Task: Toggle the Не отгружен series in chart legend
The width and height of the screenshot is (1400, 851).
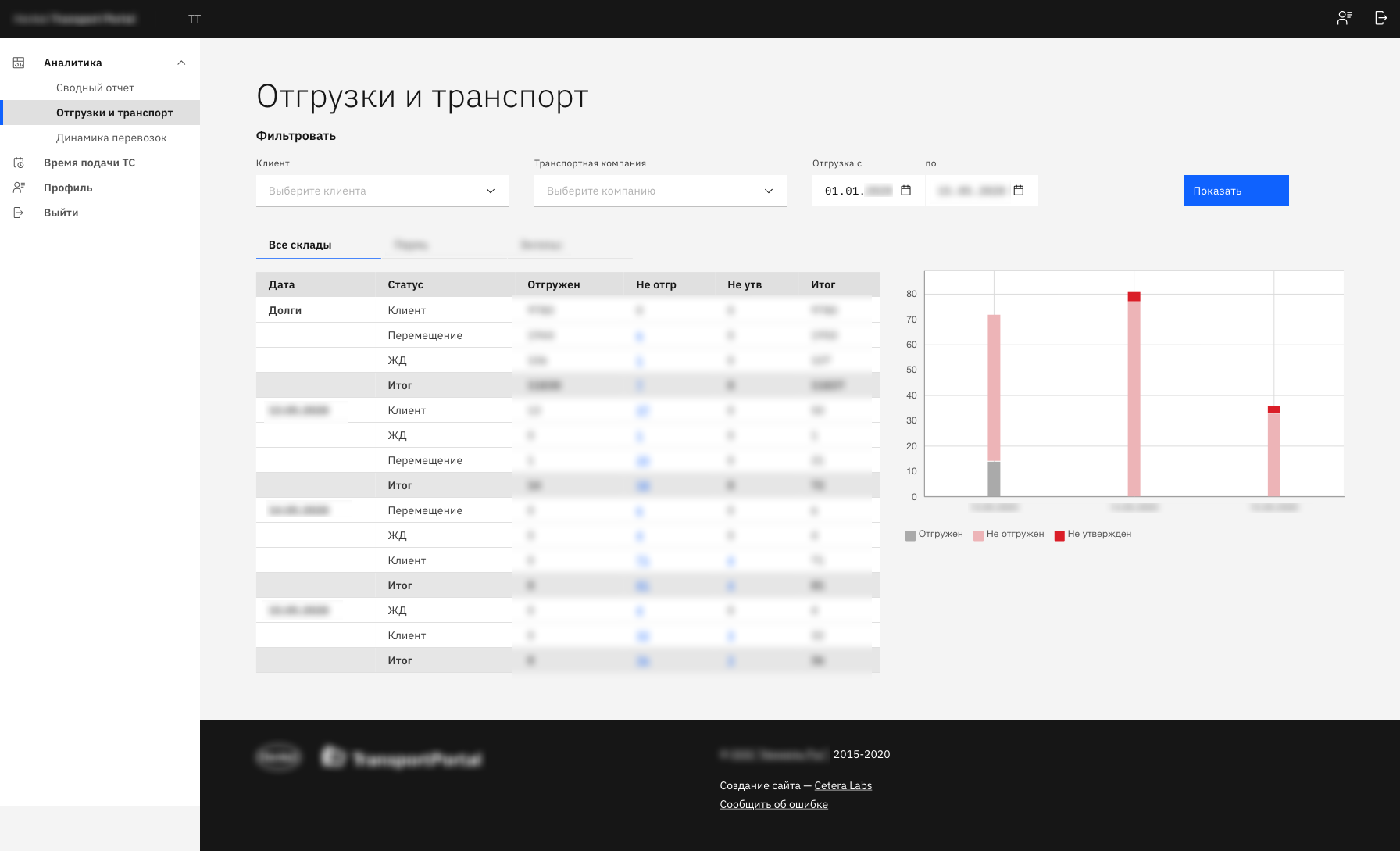Action: coord(1008,535)
